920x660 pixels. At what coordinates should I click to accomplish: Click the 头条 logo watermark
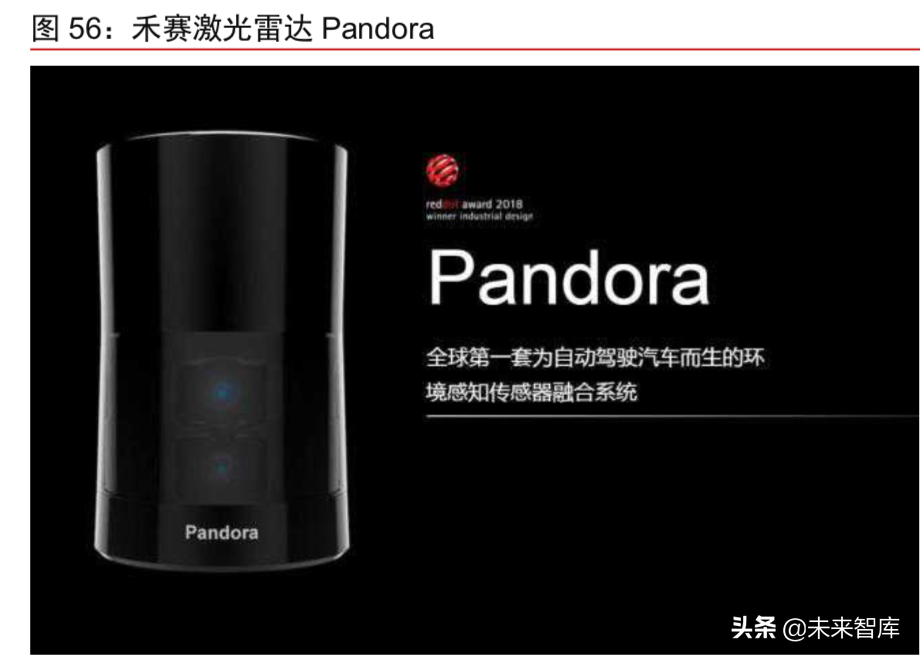tap(754, 628)
